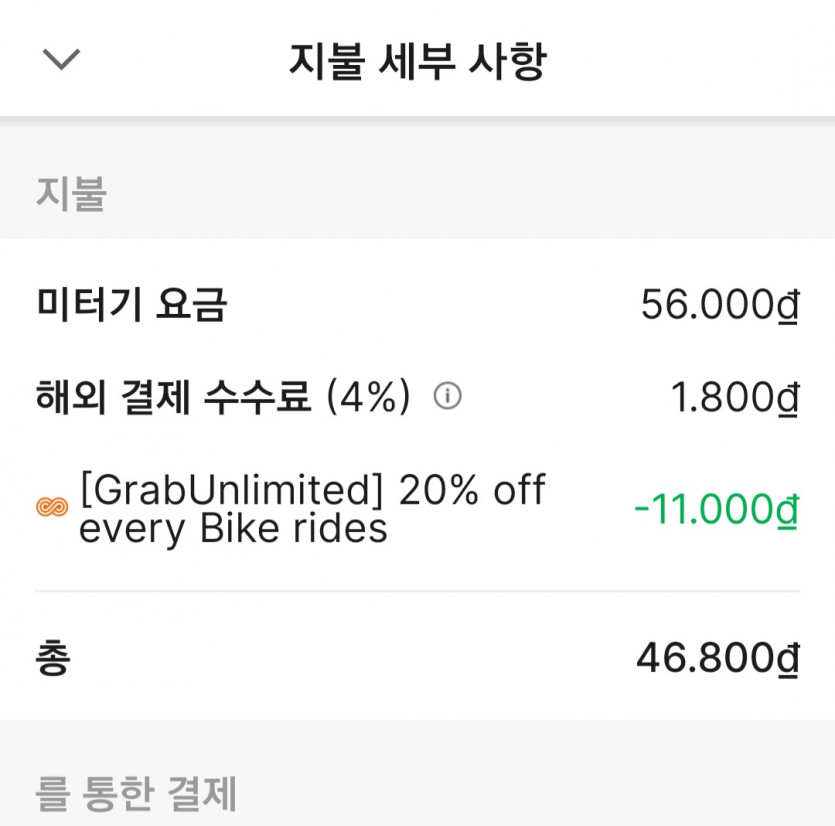This screenshot has width=835, height=826.
Task: Click the (4%) fee percentage text
Action: (369, 397)
